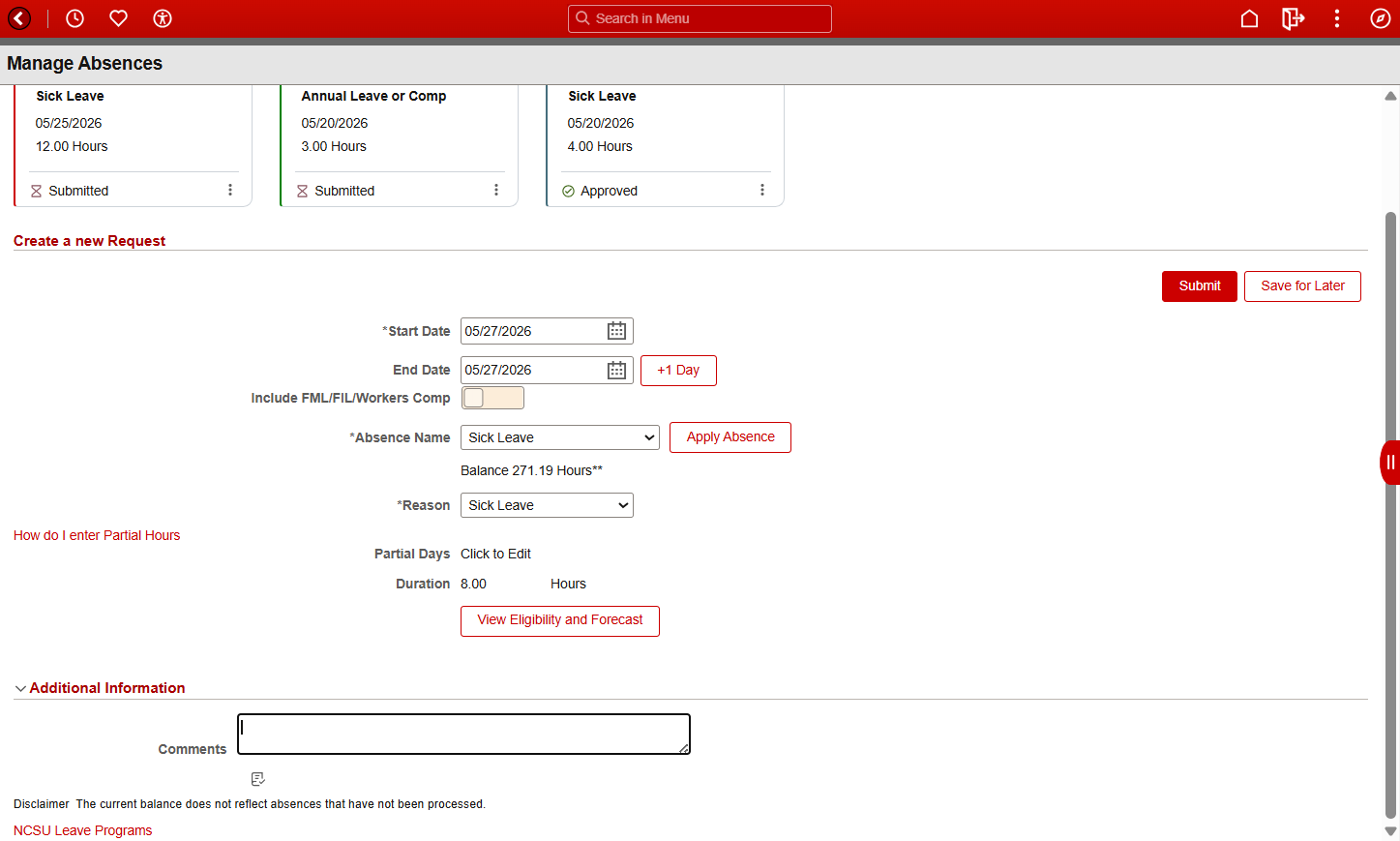1400x841 pixels.
Task: Click the scrollbar up arrow
Action: 1390,96
